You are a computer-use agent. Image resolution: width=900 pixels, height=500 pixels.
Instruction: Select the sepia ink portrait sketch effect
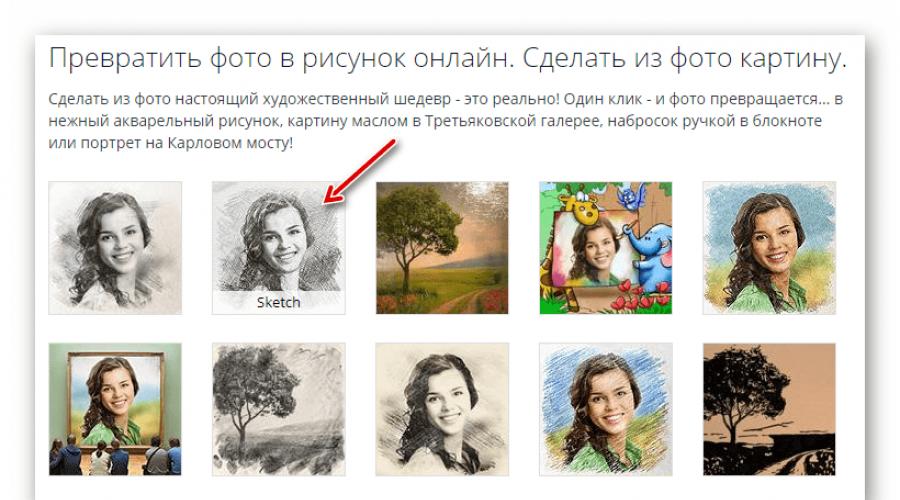442,409
